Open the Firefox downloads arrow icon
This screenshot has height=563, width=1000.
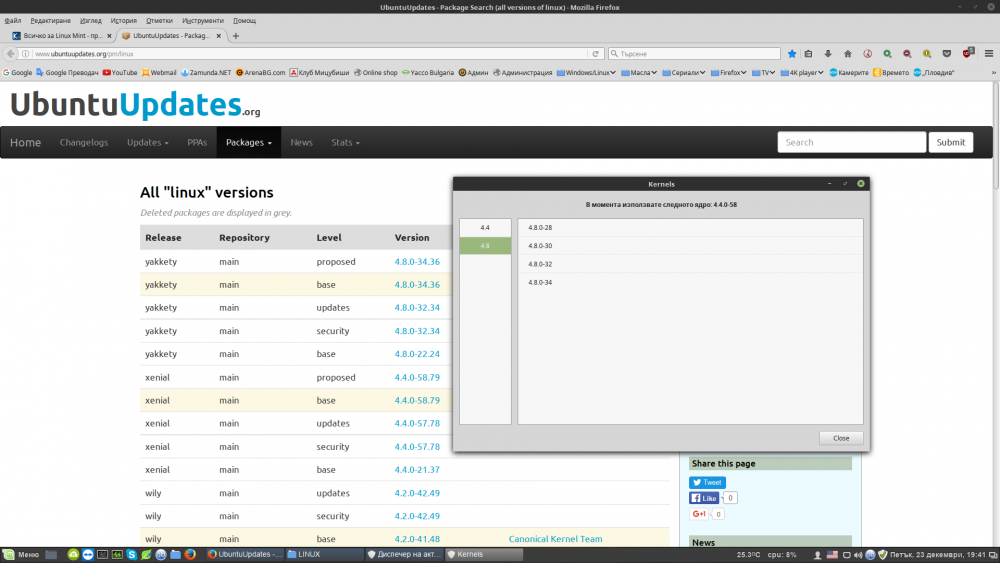pos(828,54)
